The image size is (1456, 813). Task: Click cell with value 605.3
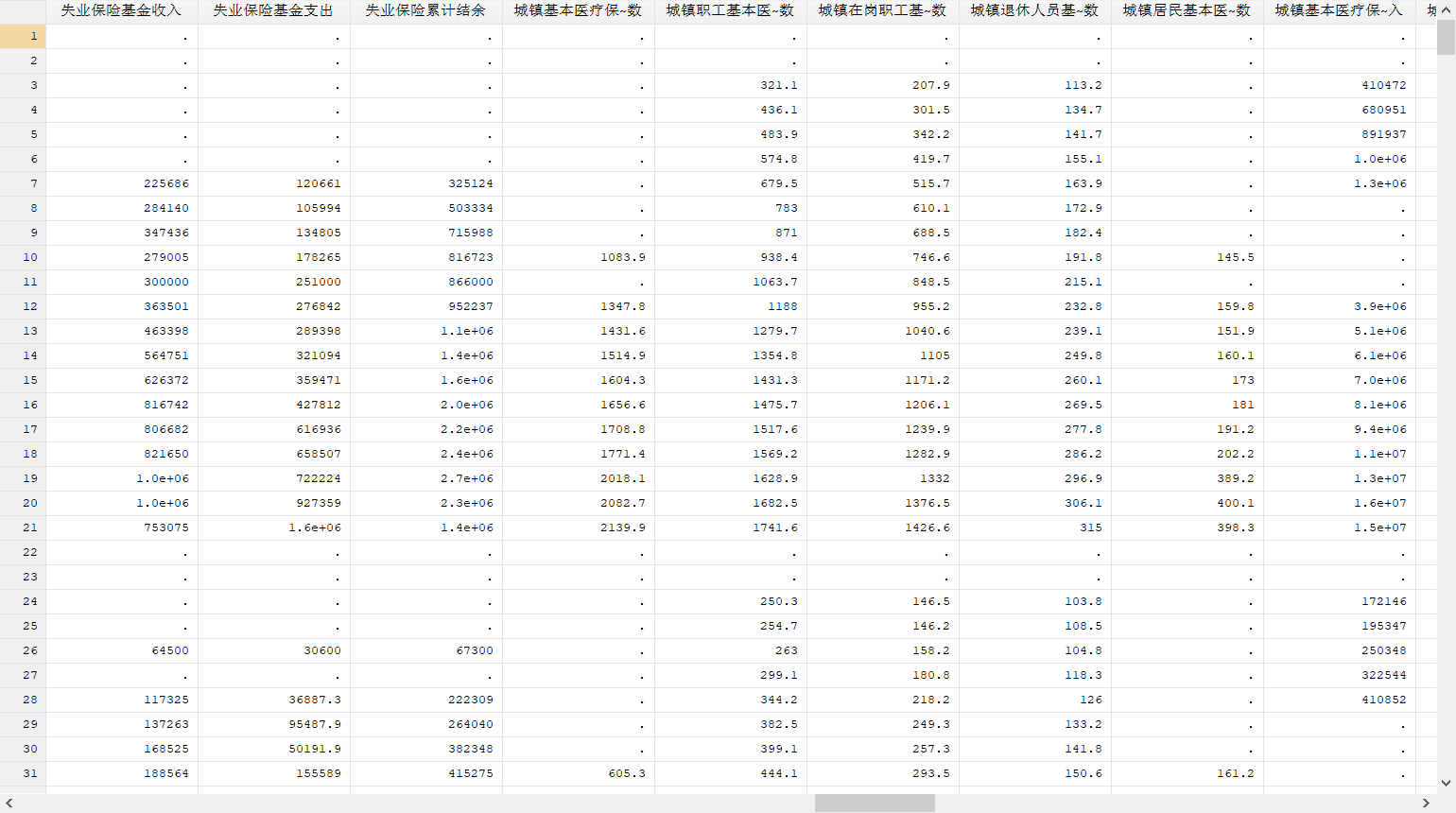coord(579,773)
